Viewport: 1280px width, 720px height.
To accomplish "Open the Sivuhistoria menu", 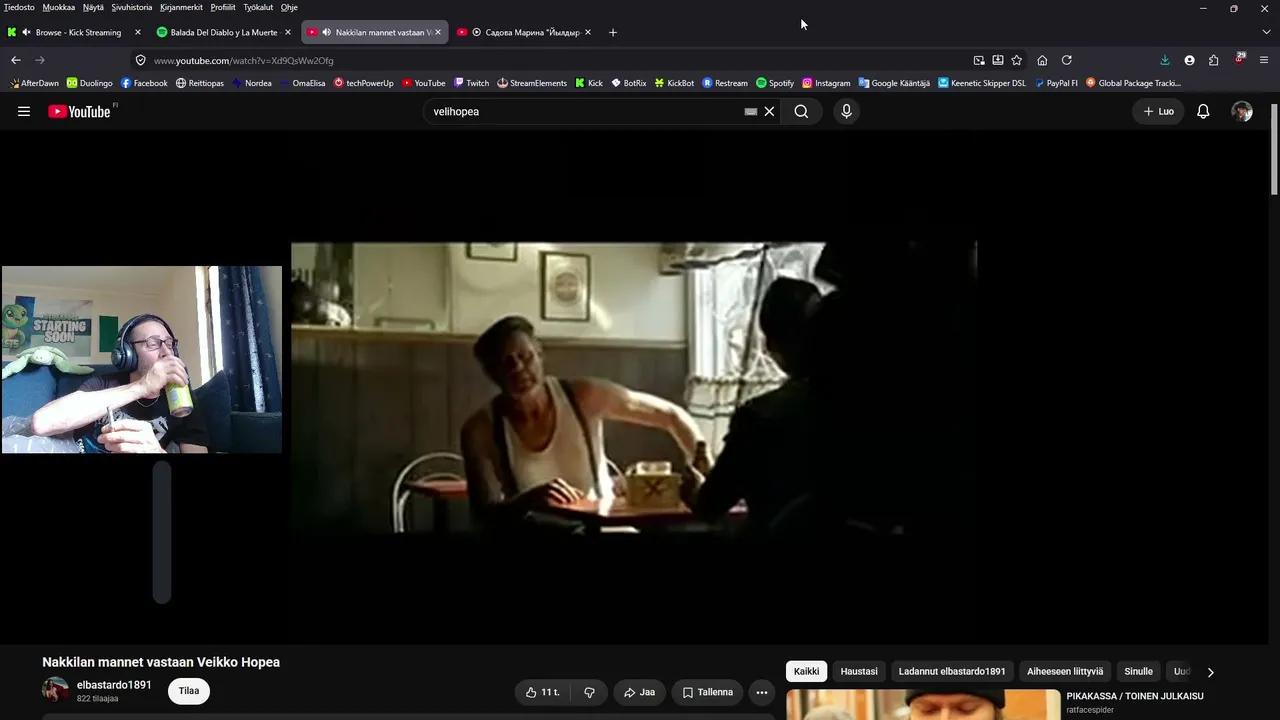I will (132, 7).
